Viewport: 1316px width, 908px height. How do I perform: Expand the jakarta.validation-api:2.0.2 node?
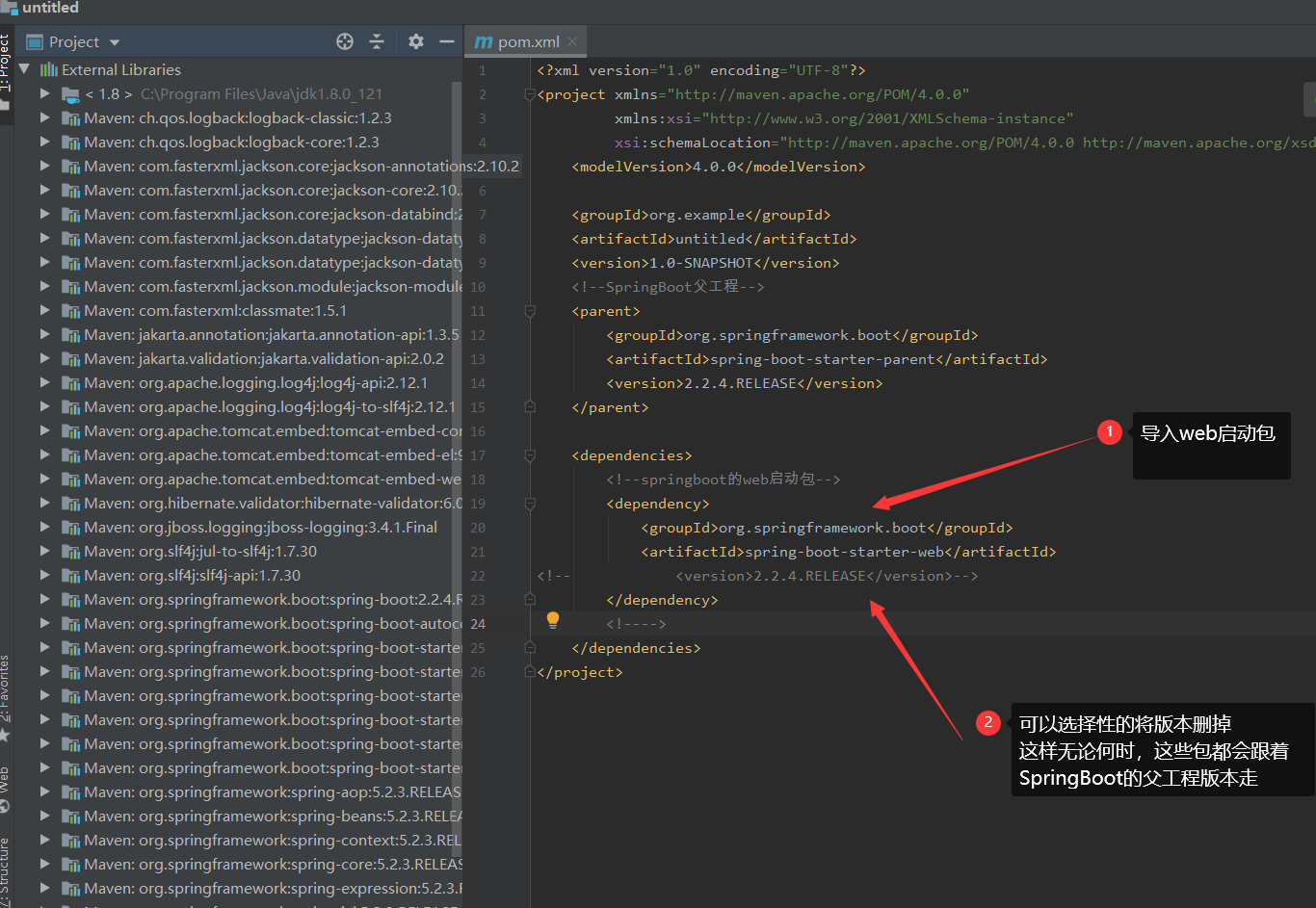click(44, 358)
